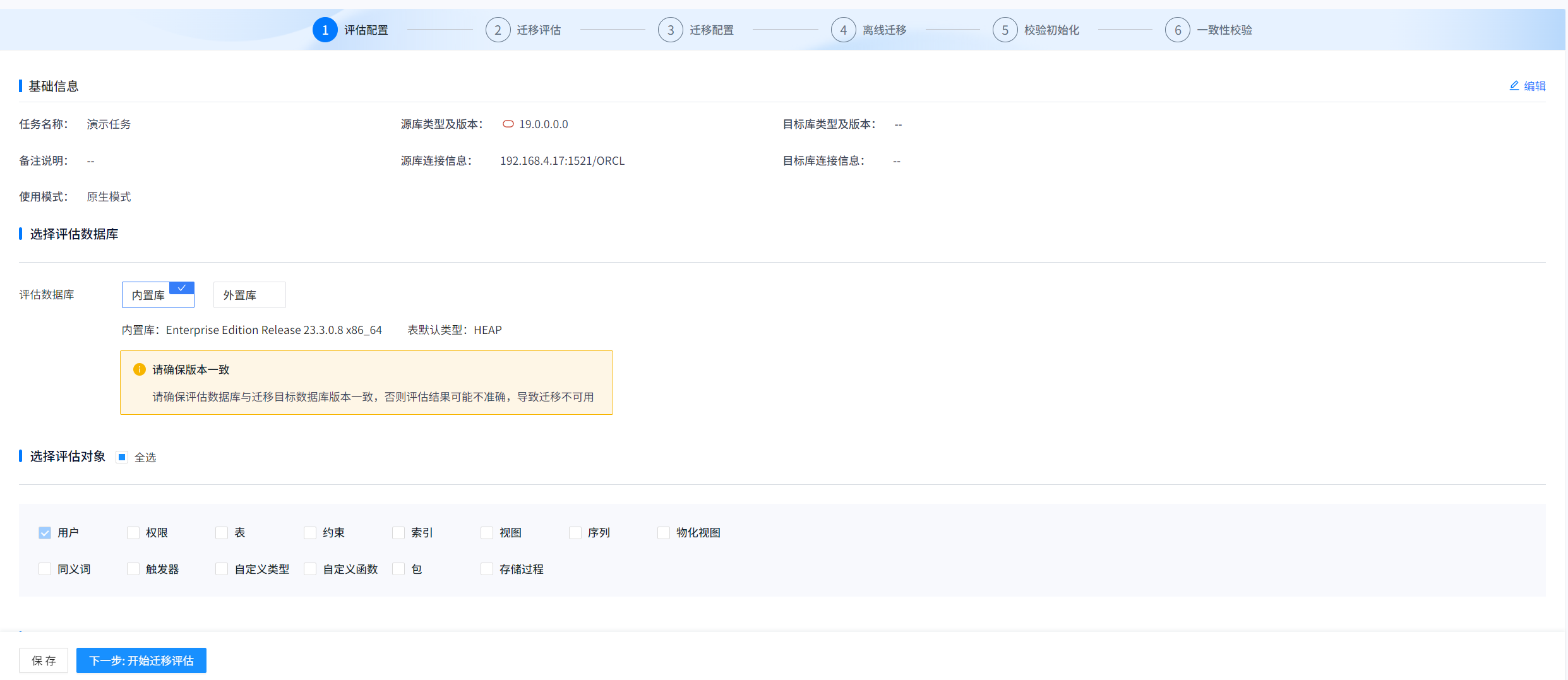Viewport: 1568px width, 680px height.
Task: Click step 3 circle 迁移配置
Action: tap(670, 30)
